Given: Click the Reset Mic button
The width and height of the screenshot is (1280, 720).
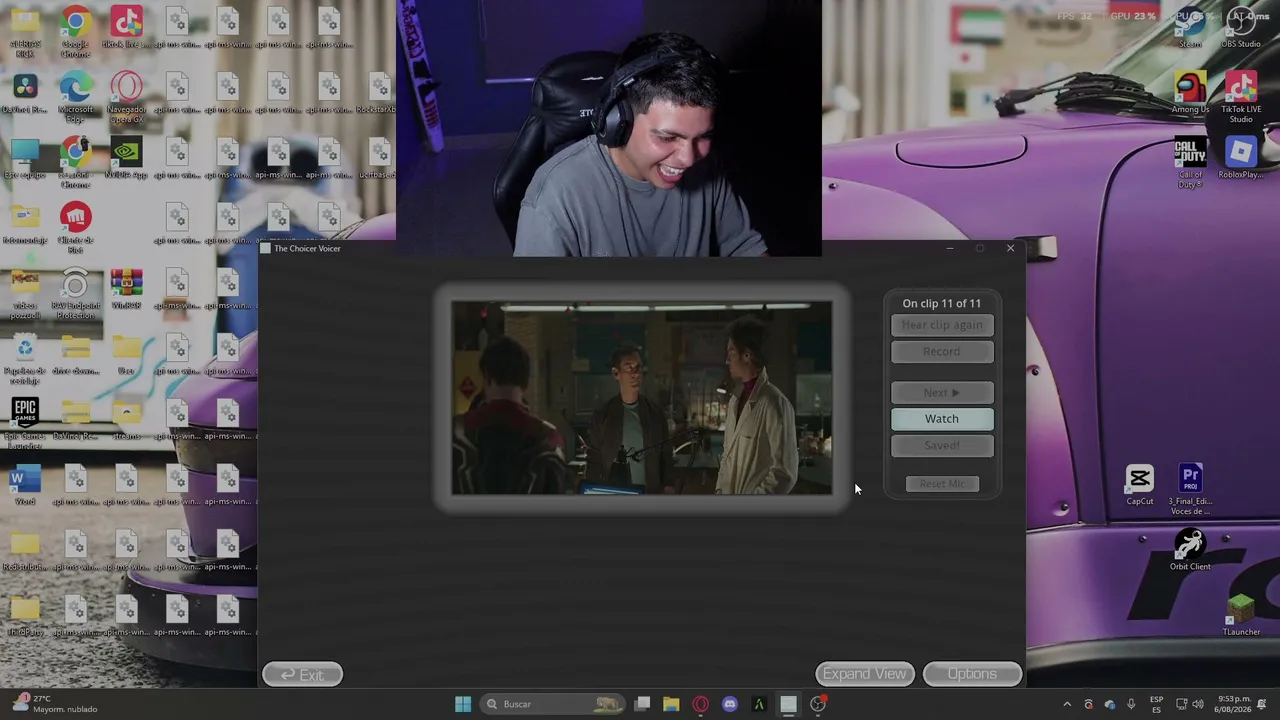Looking at the screenshot, I should 942,484.
